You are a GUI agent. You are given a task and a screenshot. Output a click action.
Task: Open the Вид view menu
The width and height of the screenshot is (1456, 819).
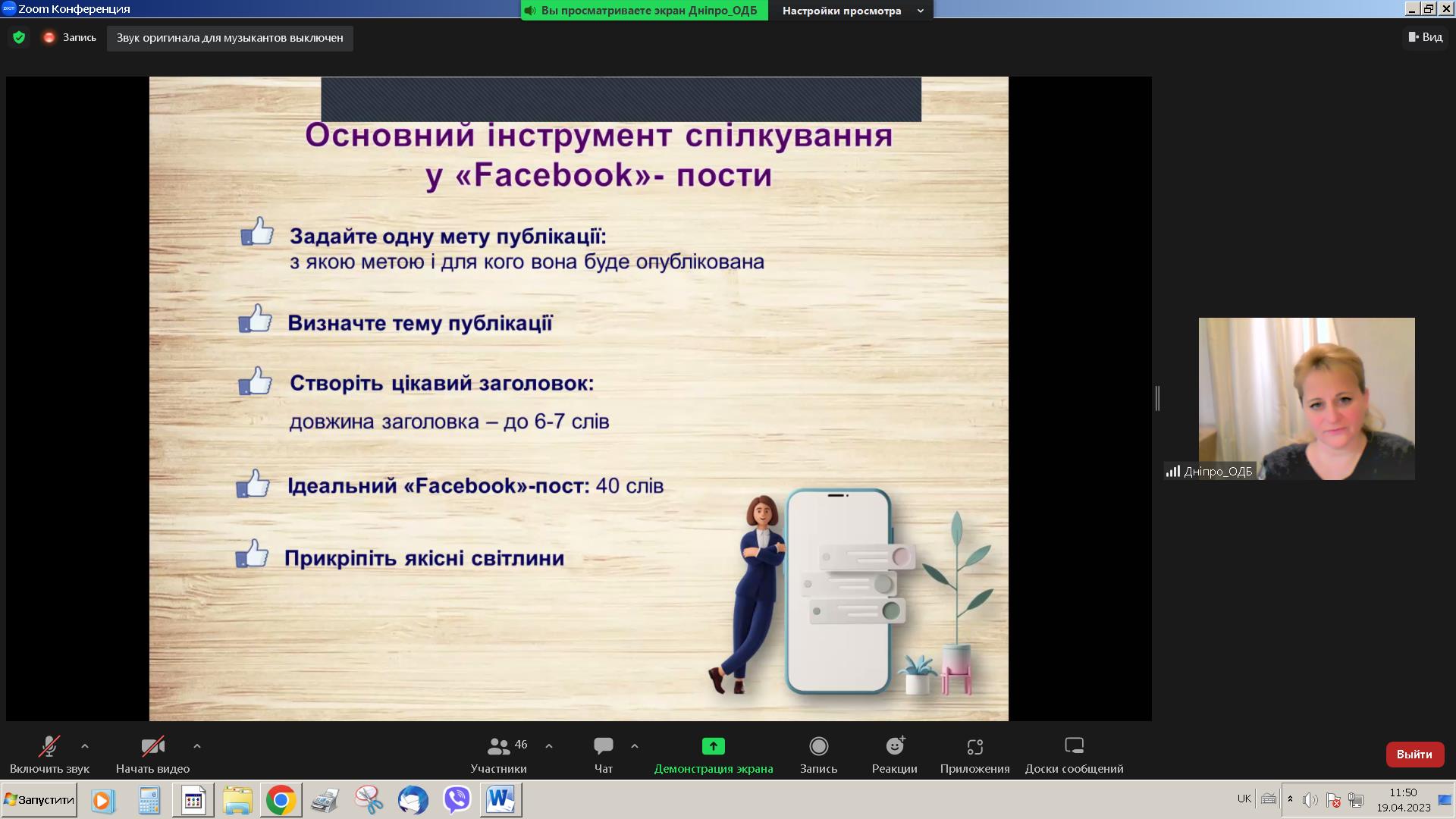(1426, 37)
